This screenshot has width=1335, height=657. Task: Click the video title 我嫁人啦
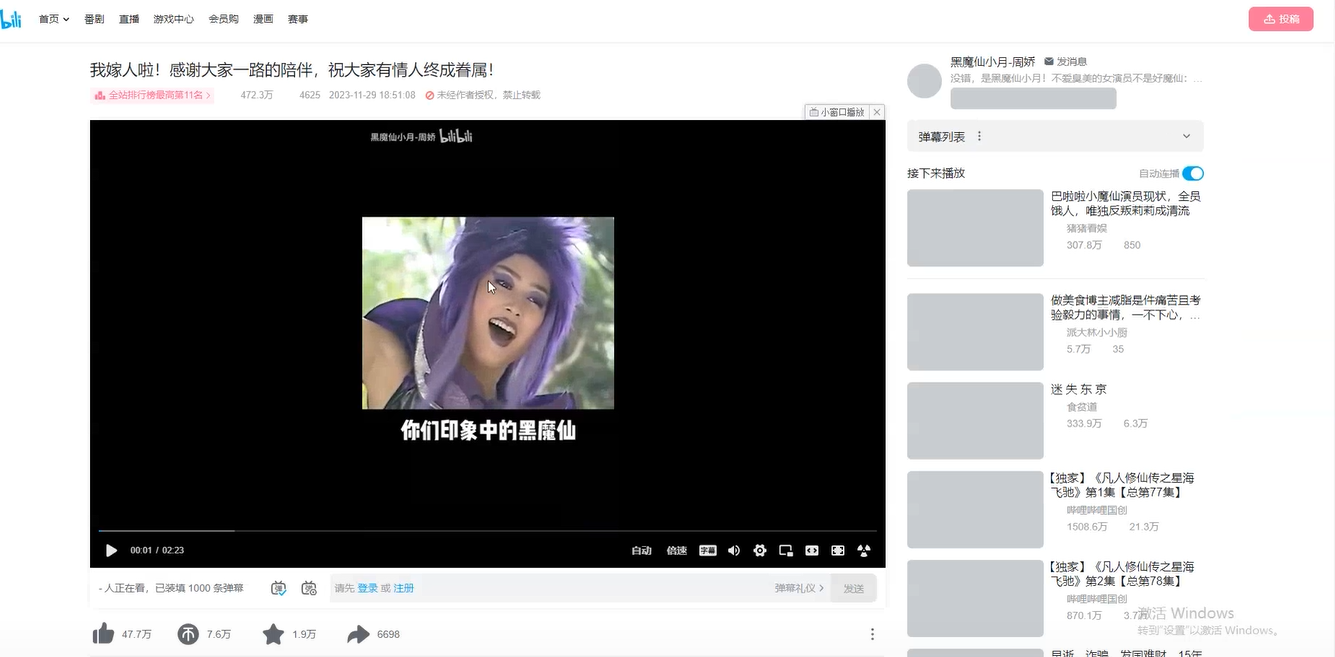pos(291,70)
